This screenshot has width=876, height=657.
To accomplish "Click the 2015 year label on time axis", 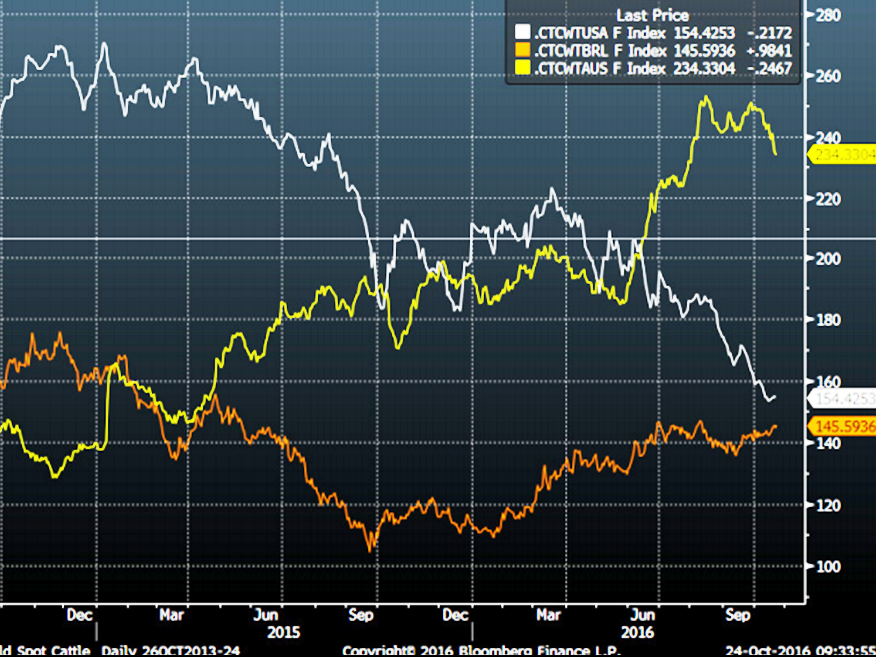I will click(x=283, y=632).
